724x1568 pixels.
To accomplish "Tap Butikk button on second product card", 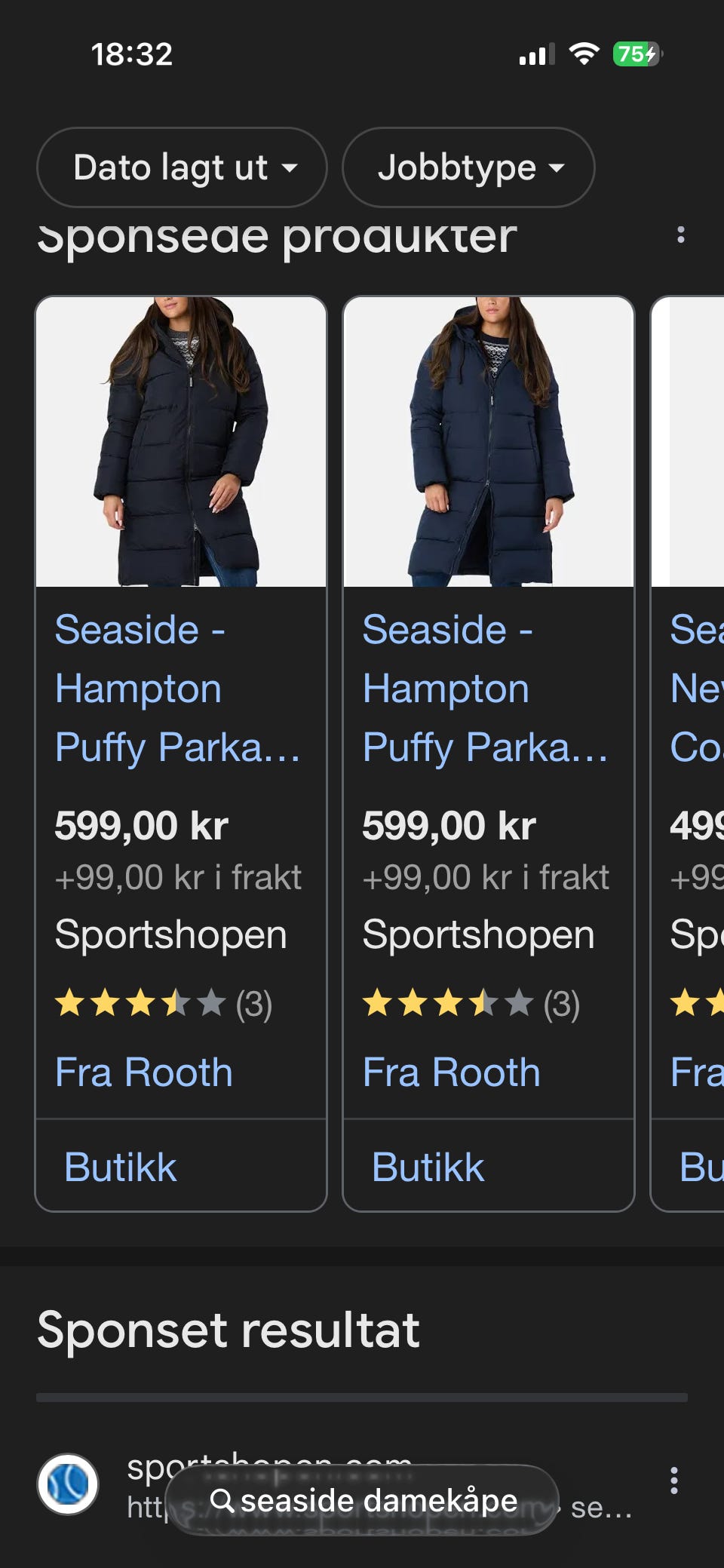I will pos(428,1167).
